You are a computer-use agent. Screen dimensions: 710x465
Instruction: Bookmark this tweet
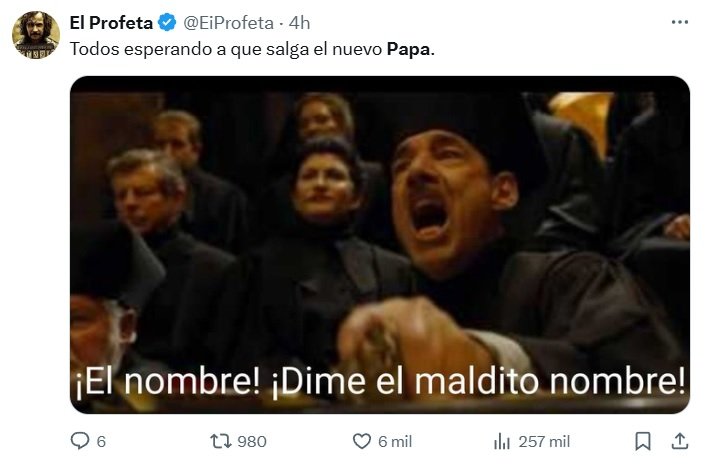[x=643, y=441]
